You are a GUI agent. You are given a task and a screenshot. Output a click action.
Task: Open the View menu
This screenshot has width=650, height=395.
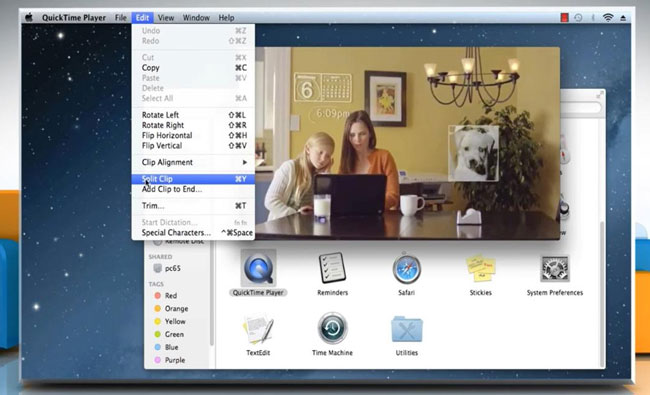(x=166, y=17)
